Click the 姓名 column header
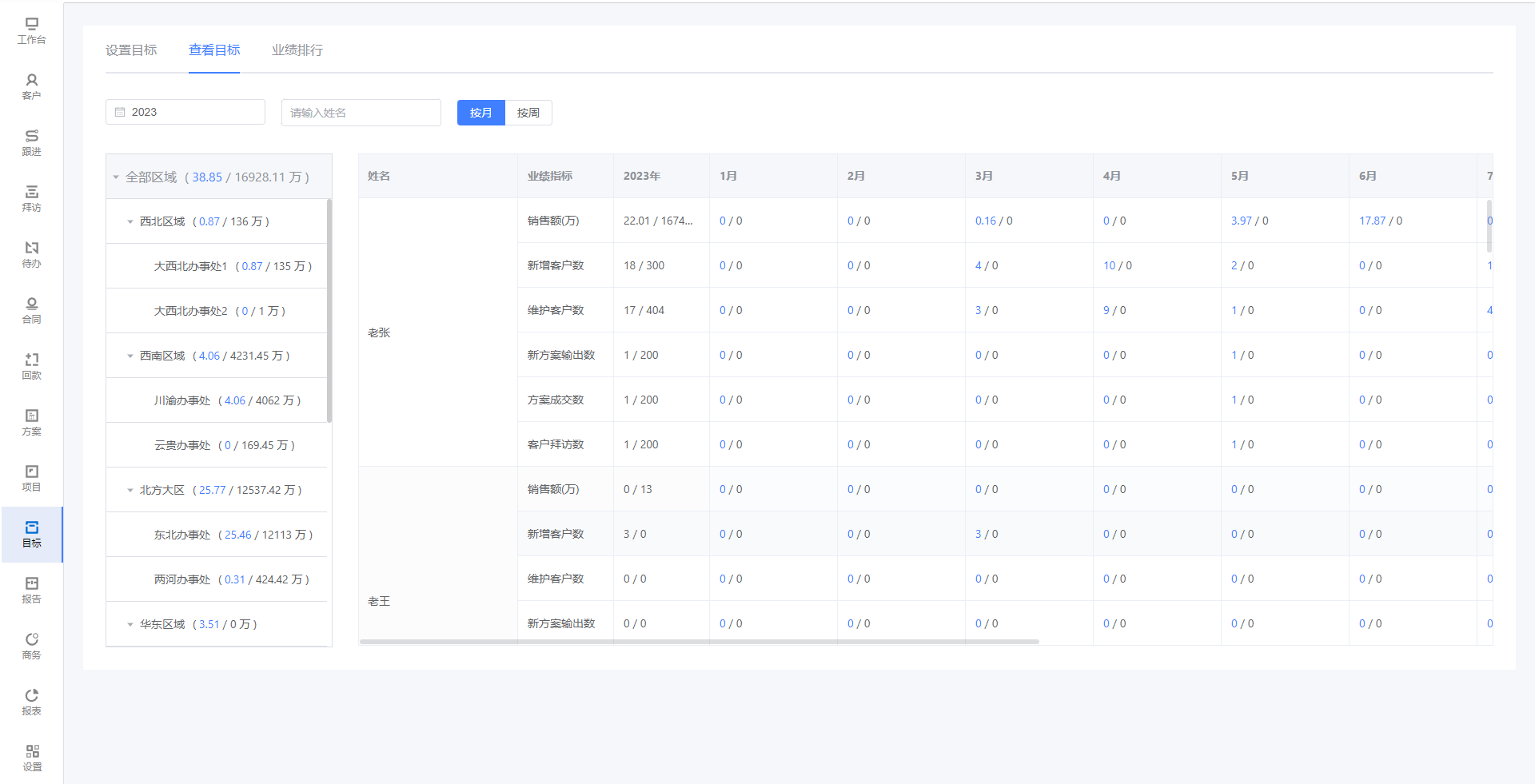 pos(438,176)
